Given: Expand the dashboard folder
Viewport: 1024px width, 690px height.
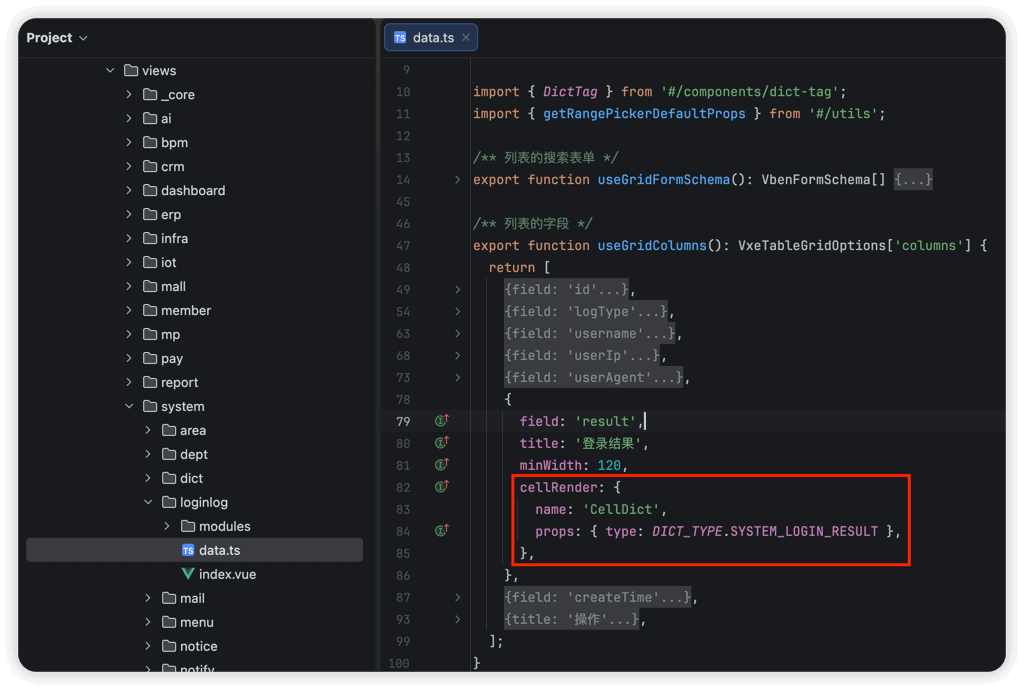Looking at the screenshot, I should pyautogui.click(x=129, y=190).
